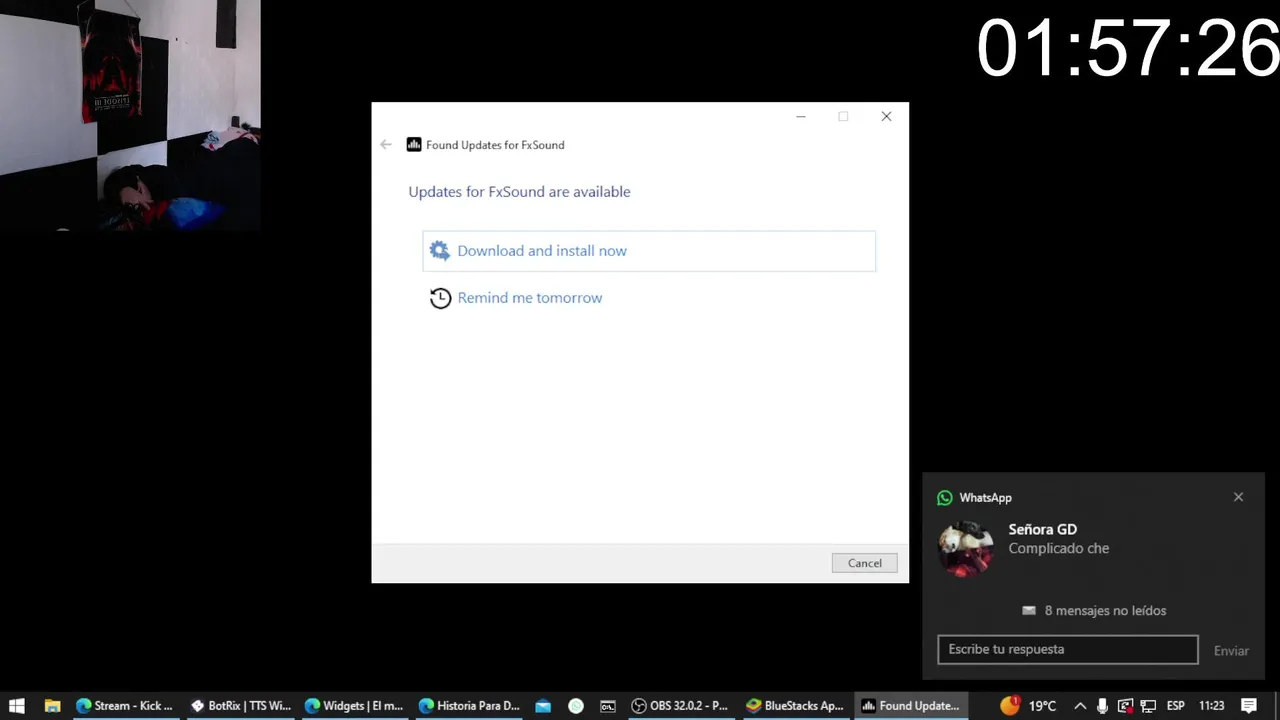Switch to BotRix TTS taskbar window

(241, 706)
